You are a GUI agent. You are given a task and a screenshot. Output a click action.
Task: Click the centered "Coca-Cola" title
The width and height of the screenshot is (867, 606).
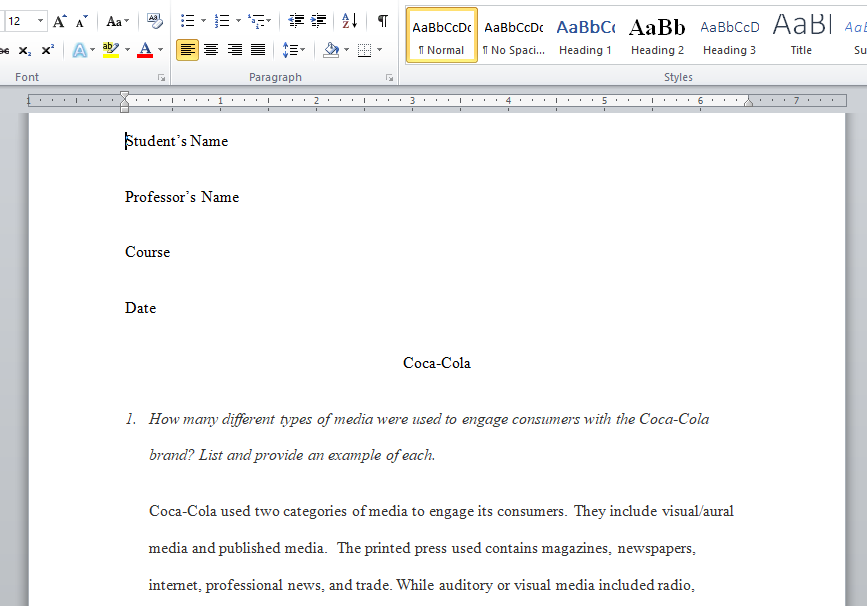point(437,363)
